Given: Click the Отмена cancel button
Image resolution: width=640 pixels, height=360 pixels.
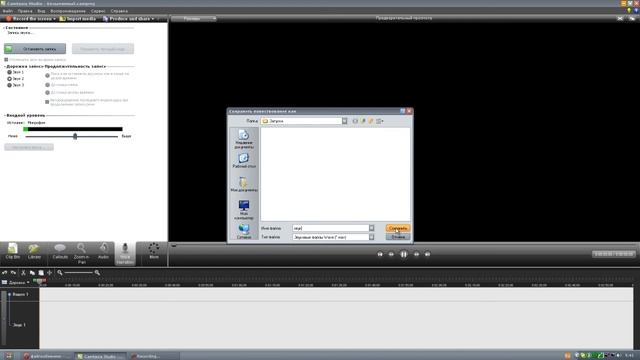Looking at the screenshot, I should [398, 237].
